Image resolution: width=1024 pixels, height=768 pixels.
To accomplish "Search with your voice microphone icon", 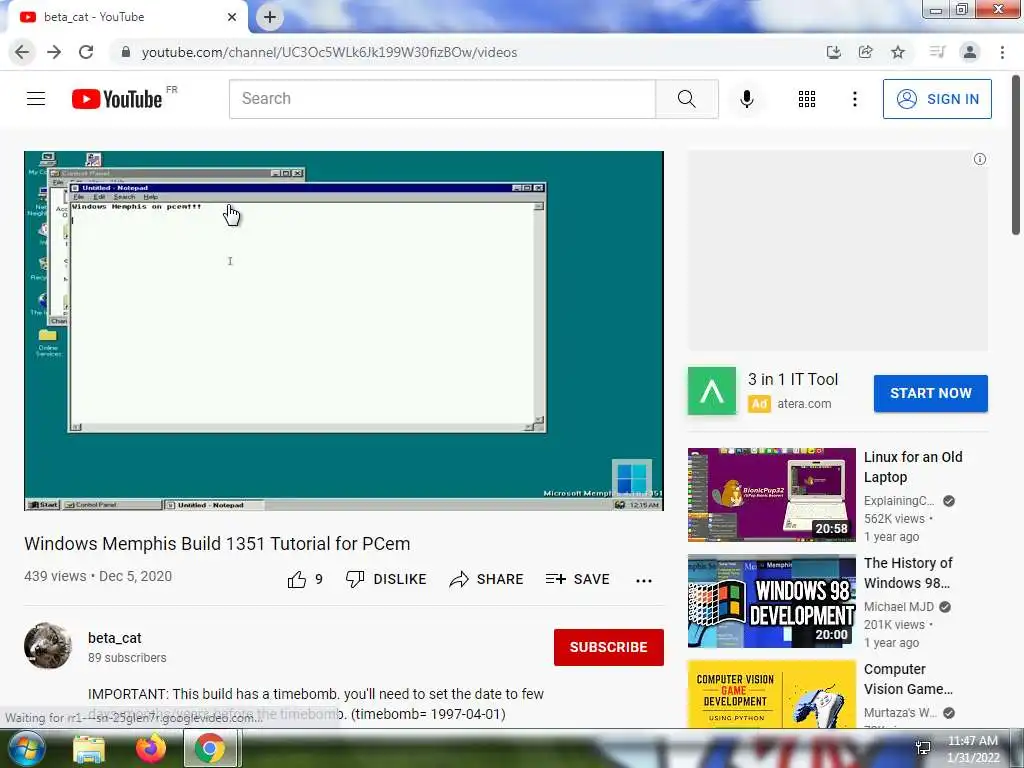I will pos(747,99).
